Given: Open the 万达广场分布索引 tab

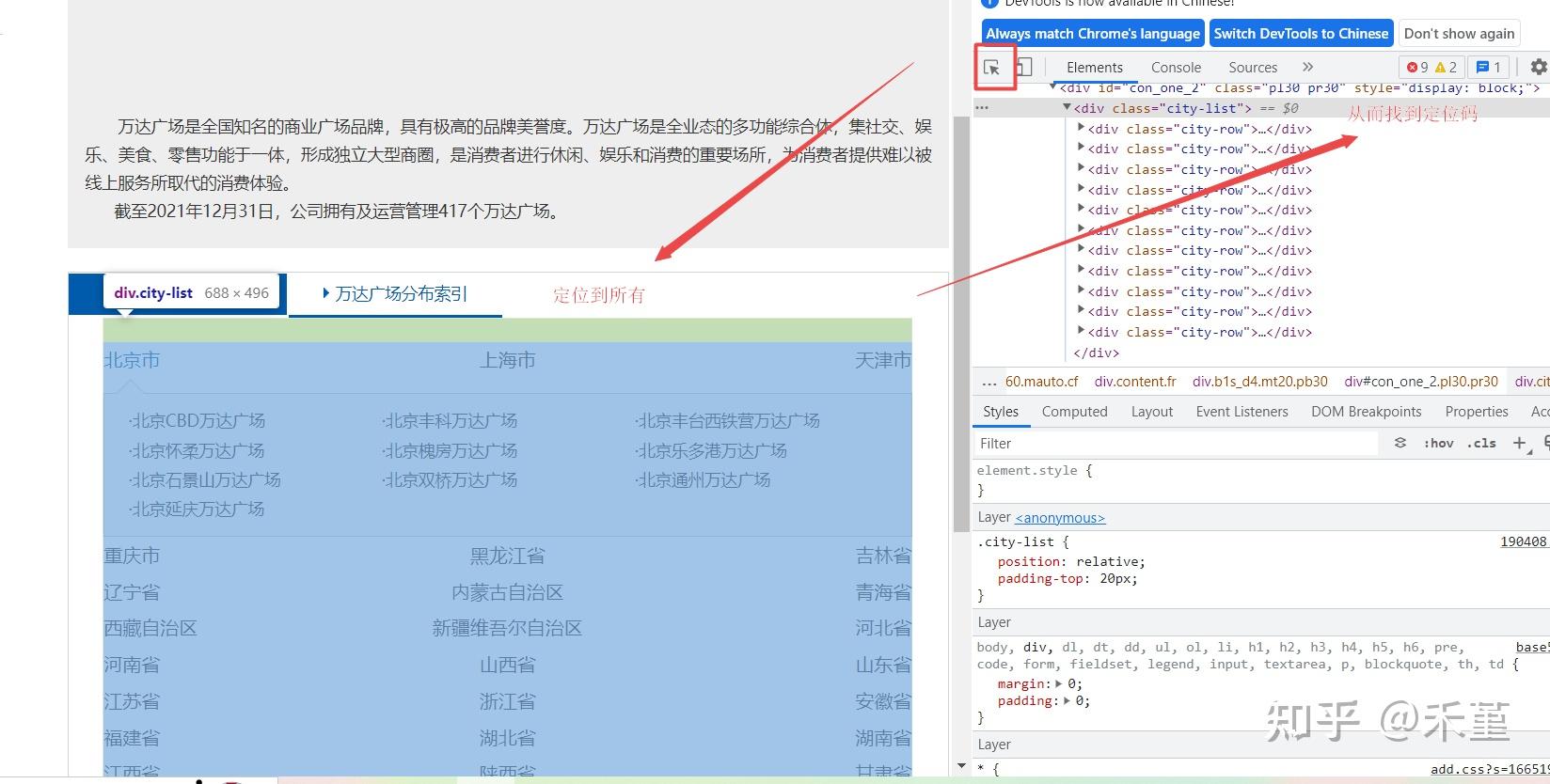Looking at the screenshot, I should click(x=395, y=294).
